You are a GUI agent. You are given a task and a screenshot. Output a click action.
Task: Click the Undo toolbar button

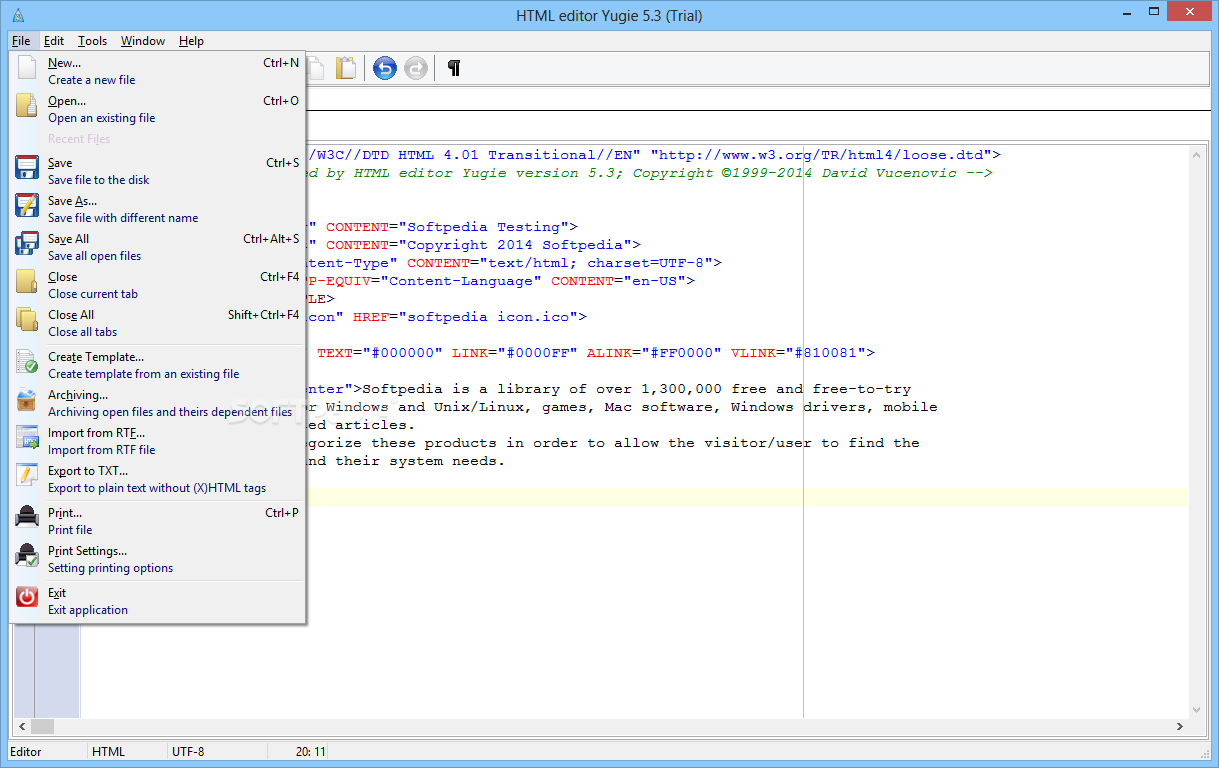click(x=385, y=68)
